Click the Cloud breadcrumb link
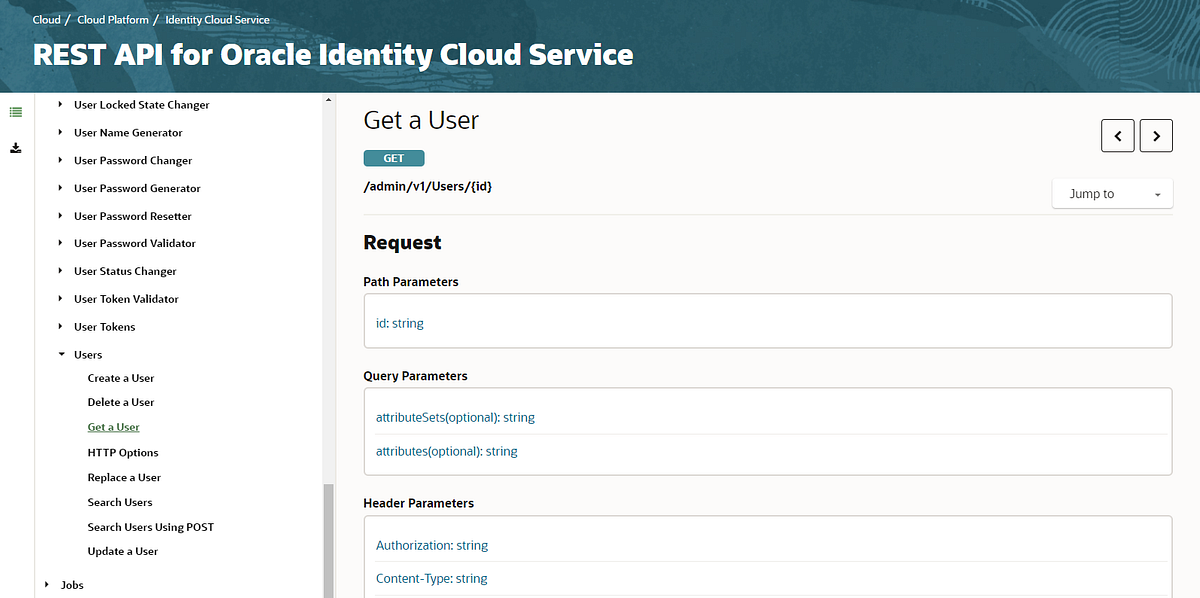This screenshot has height=598, width=1200. click(47, 20)
